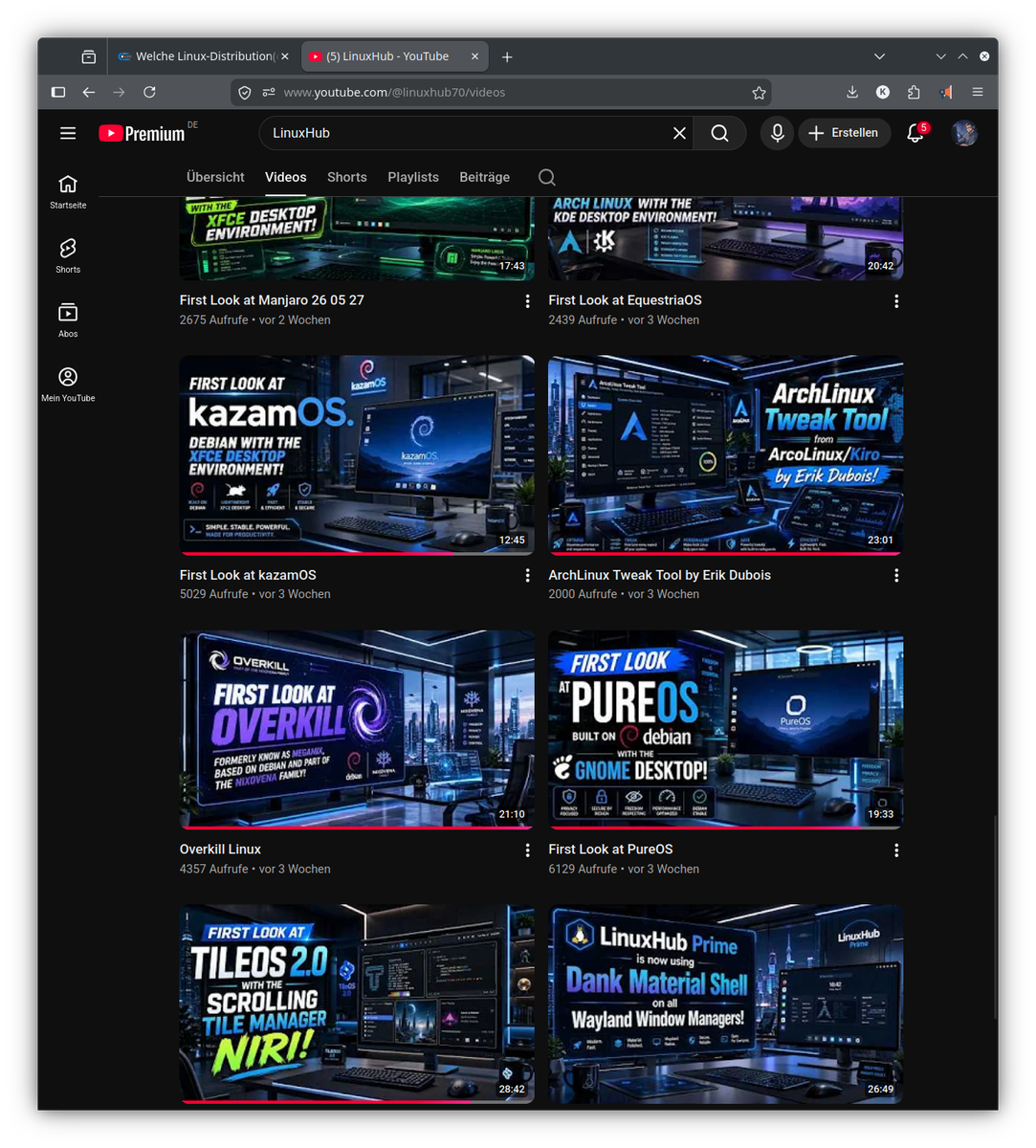Open options for ArchLinux Tweak Tool video

[896, 576]
